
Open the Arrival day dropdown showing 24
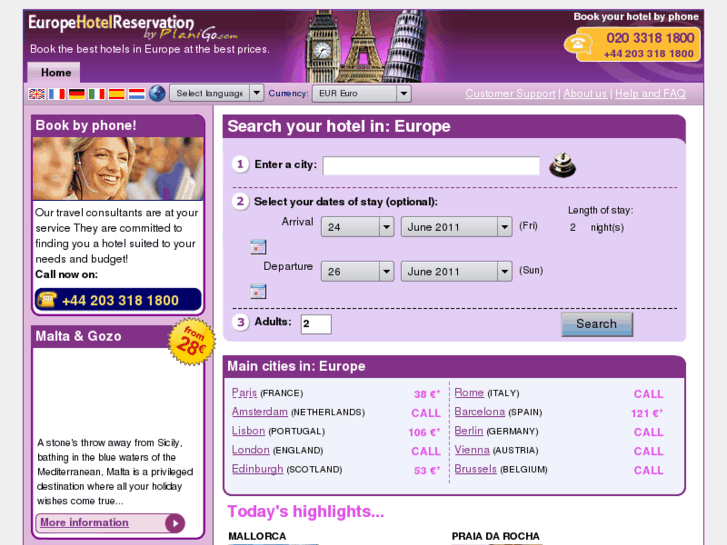click(x=357, y=227)
